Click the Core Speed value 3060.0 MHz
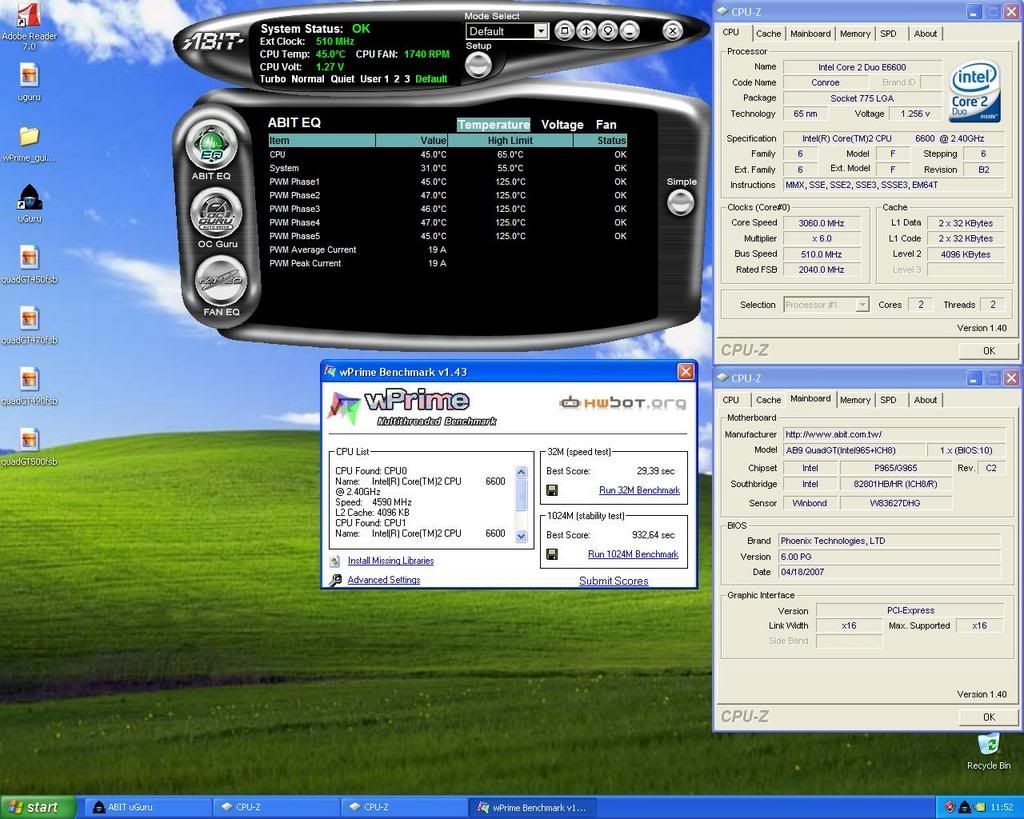This screenshot has height=819, width=1024. [x=822, y=223]
